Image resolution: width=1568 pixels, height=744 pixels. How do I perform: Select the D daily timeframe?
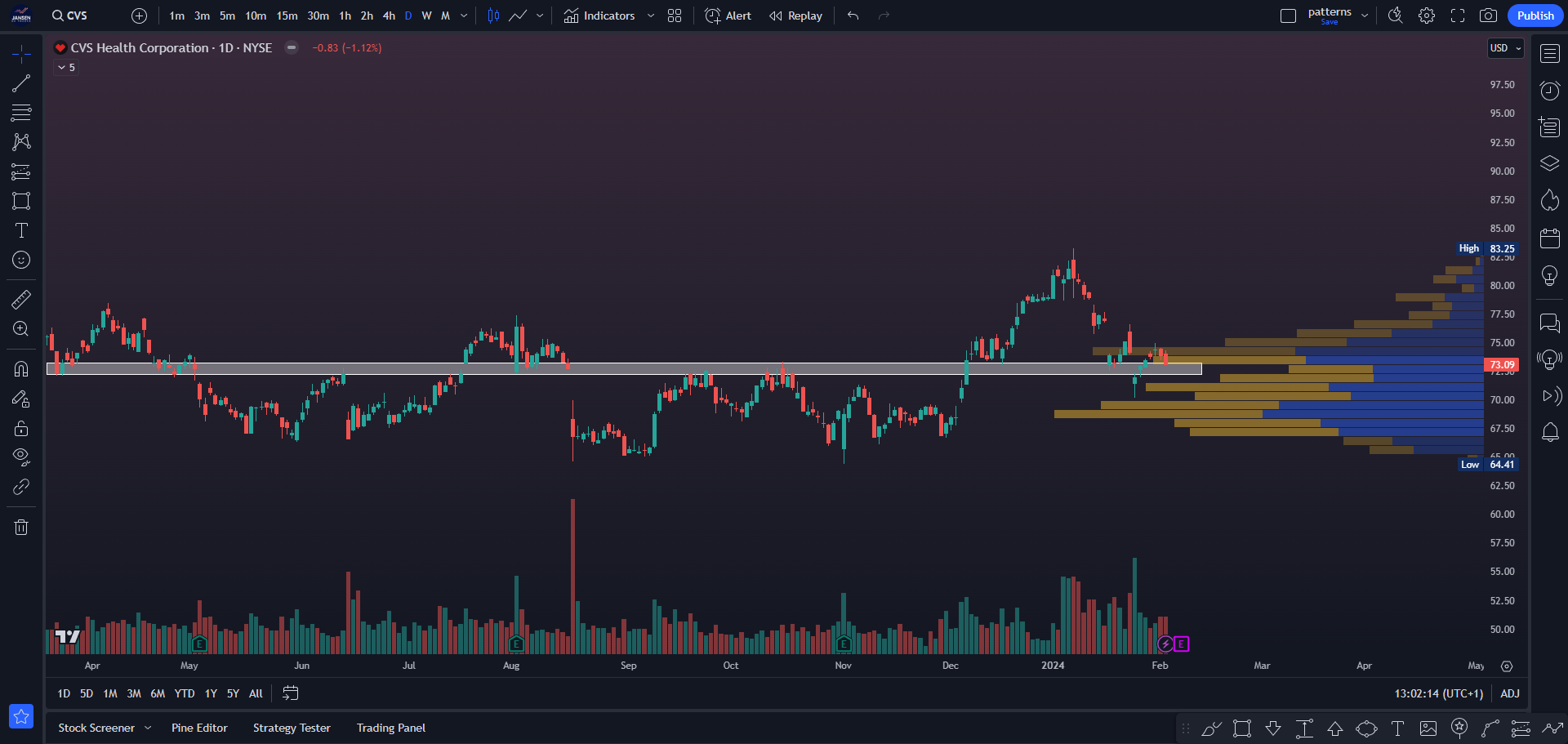pos(408,16)
